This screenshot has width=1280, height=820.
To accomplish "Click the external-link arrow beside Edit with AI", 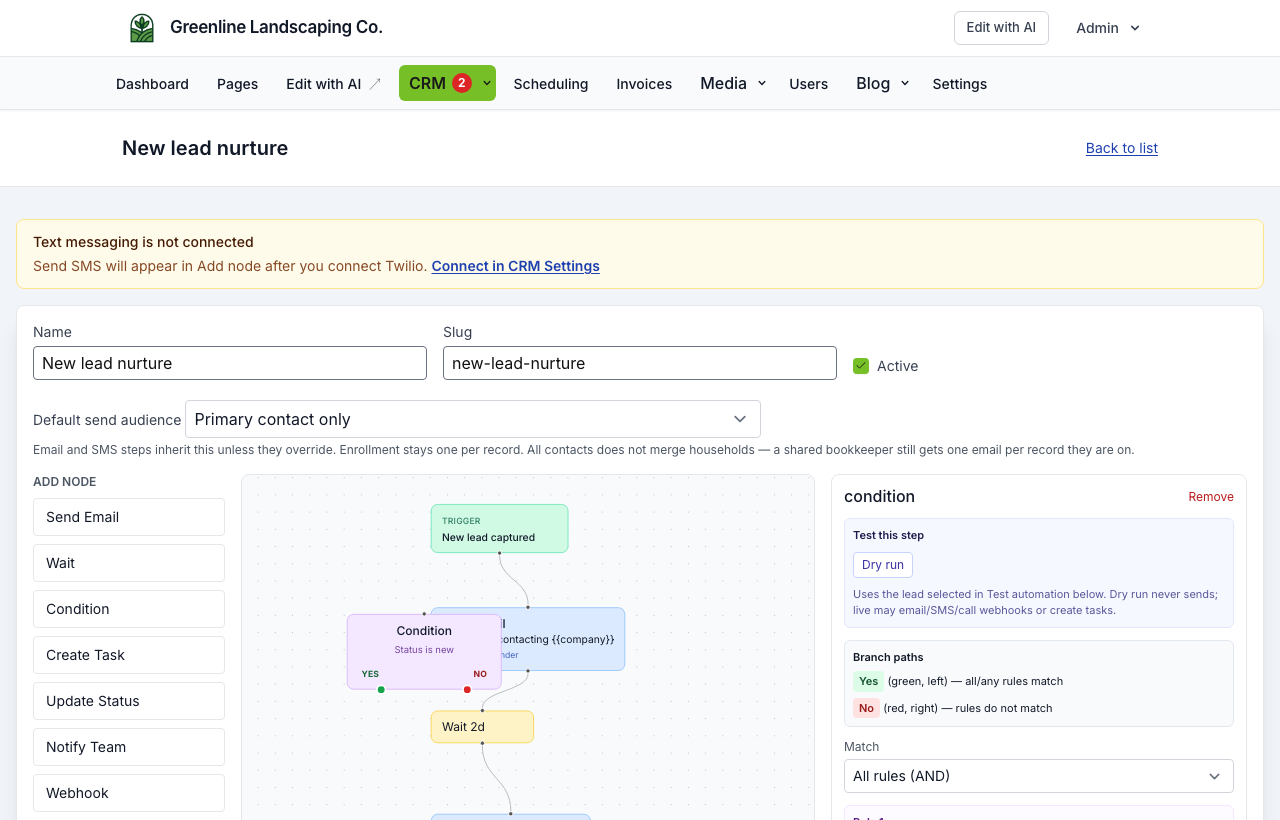I will click(x=375, y=84).
